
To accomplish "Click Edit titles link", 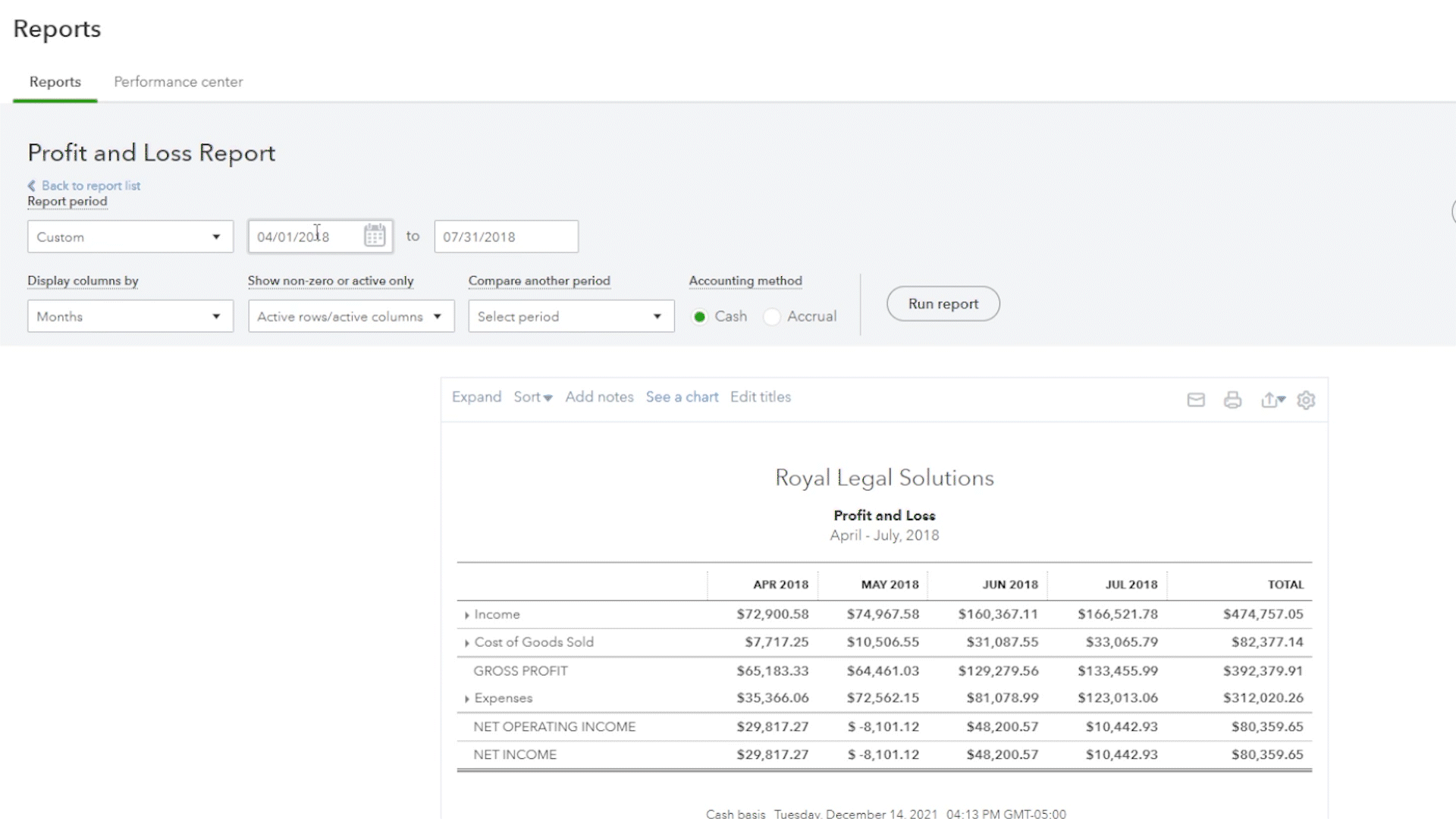I will [x=761, y=397].
